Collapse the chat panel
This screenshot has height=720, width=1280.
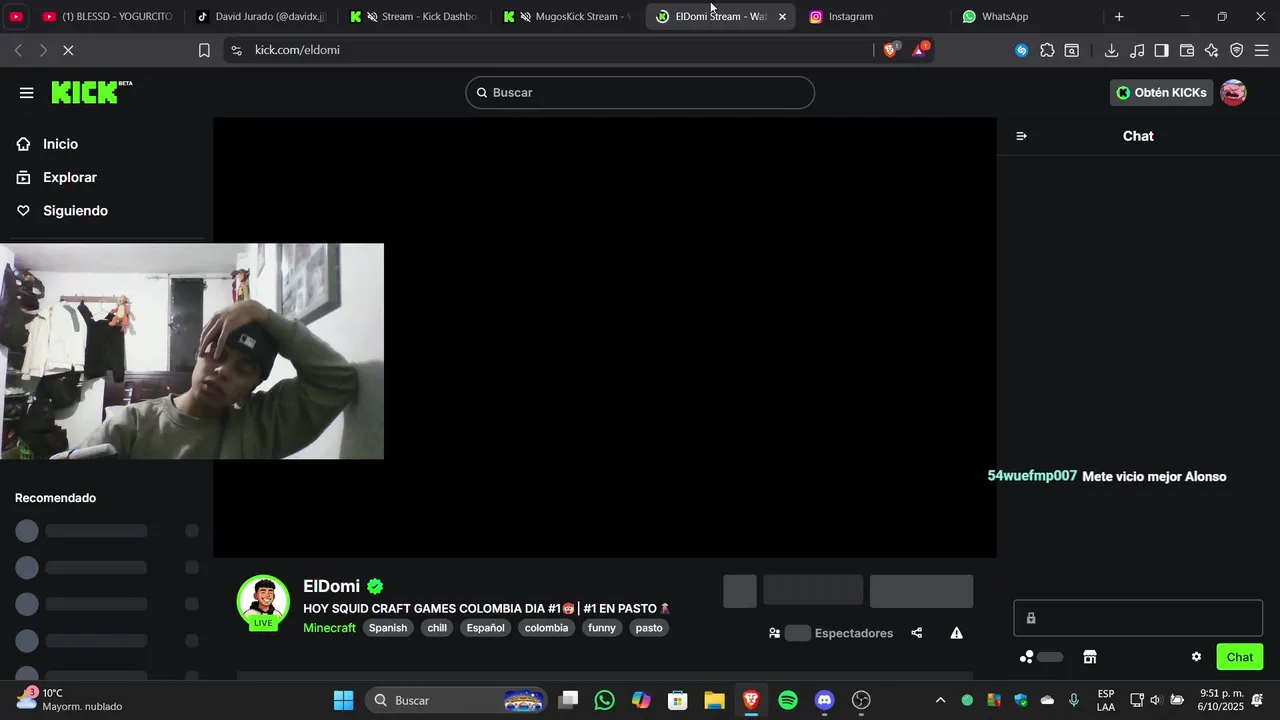coord(1021,136)
